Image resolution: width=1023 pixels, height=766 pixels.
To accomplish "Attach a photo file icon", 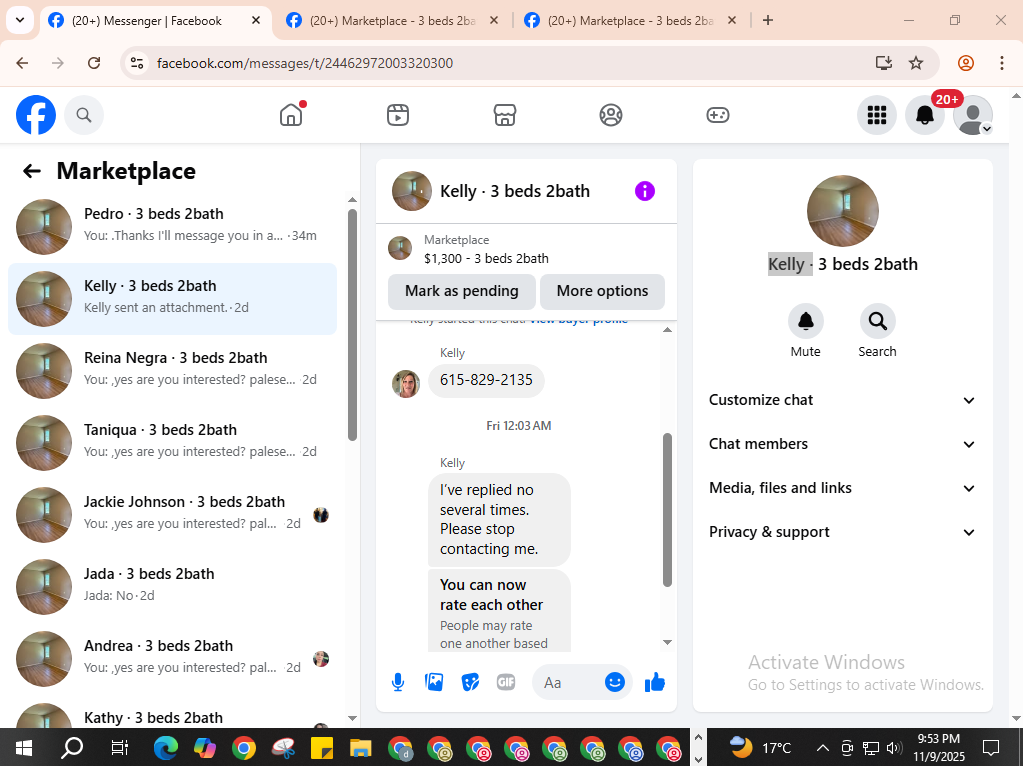I will tap(434, 682).
